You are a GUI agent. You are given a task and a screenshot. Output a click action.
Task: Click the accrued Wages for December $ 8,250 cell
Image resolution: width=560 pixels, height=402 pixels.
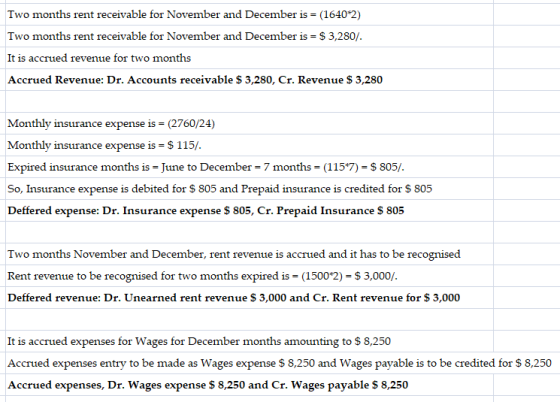click(249, 341)
